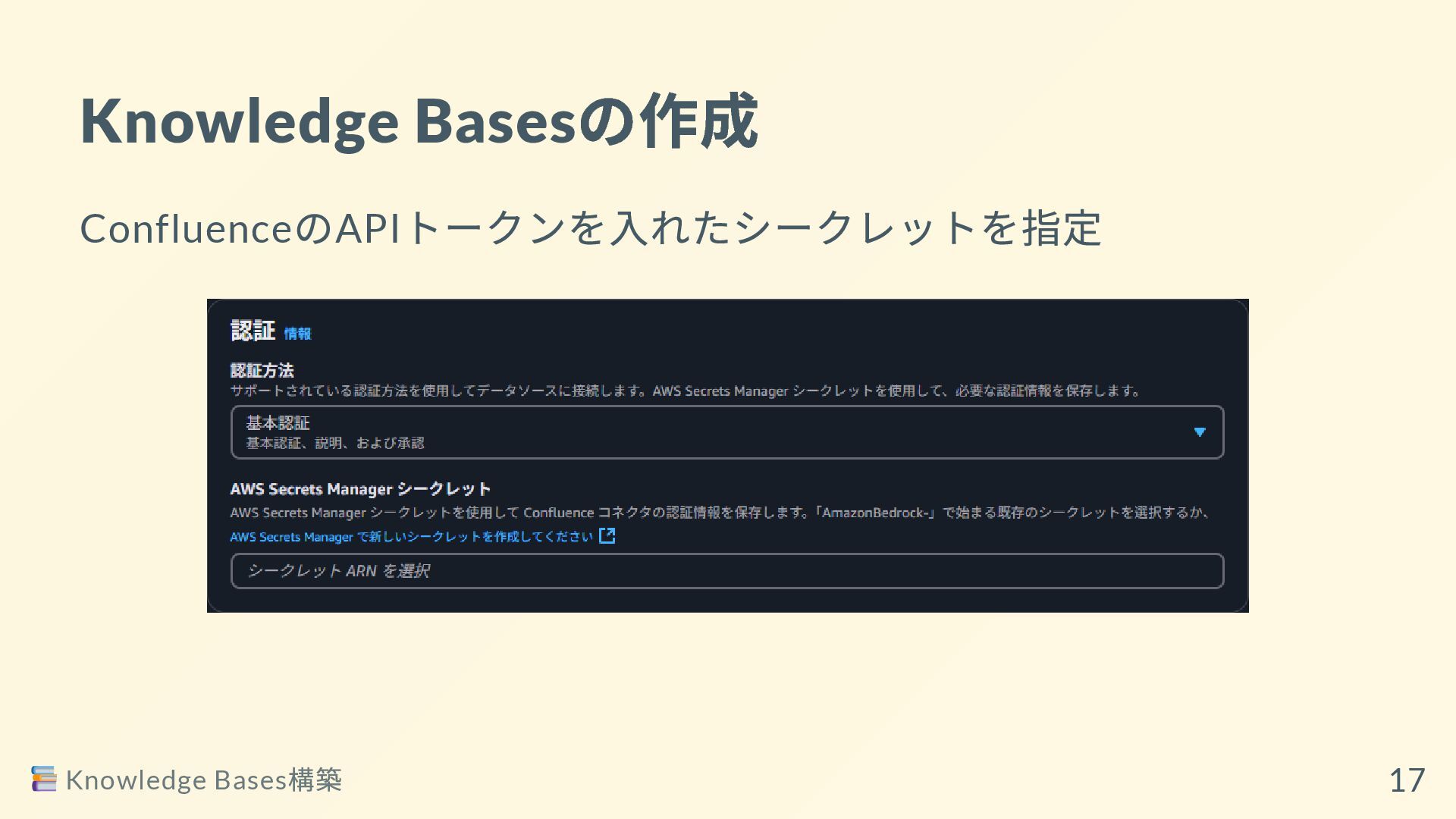The image size is (1456, 819).
Task: Click the books icon in the footer
Action: tap(44, 779)
